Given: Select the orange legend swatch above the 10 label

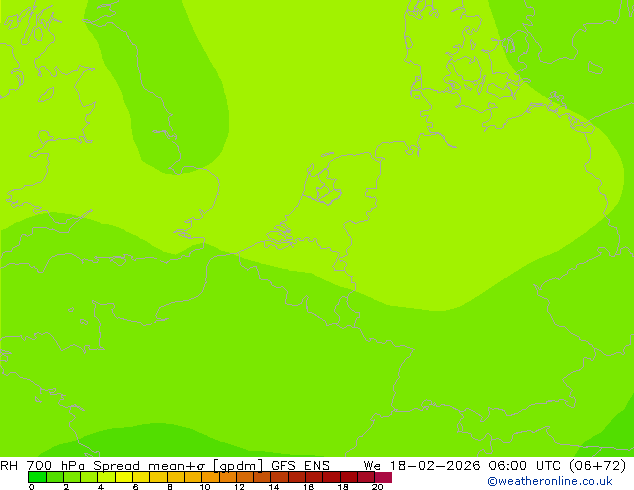Looking at the screenshot, I should pos(210,477).
